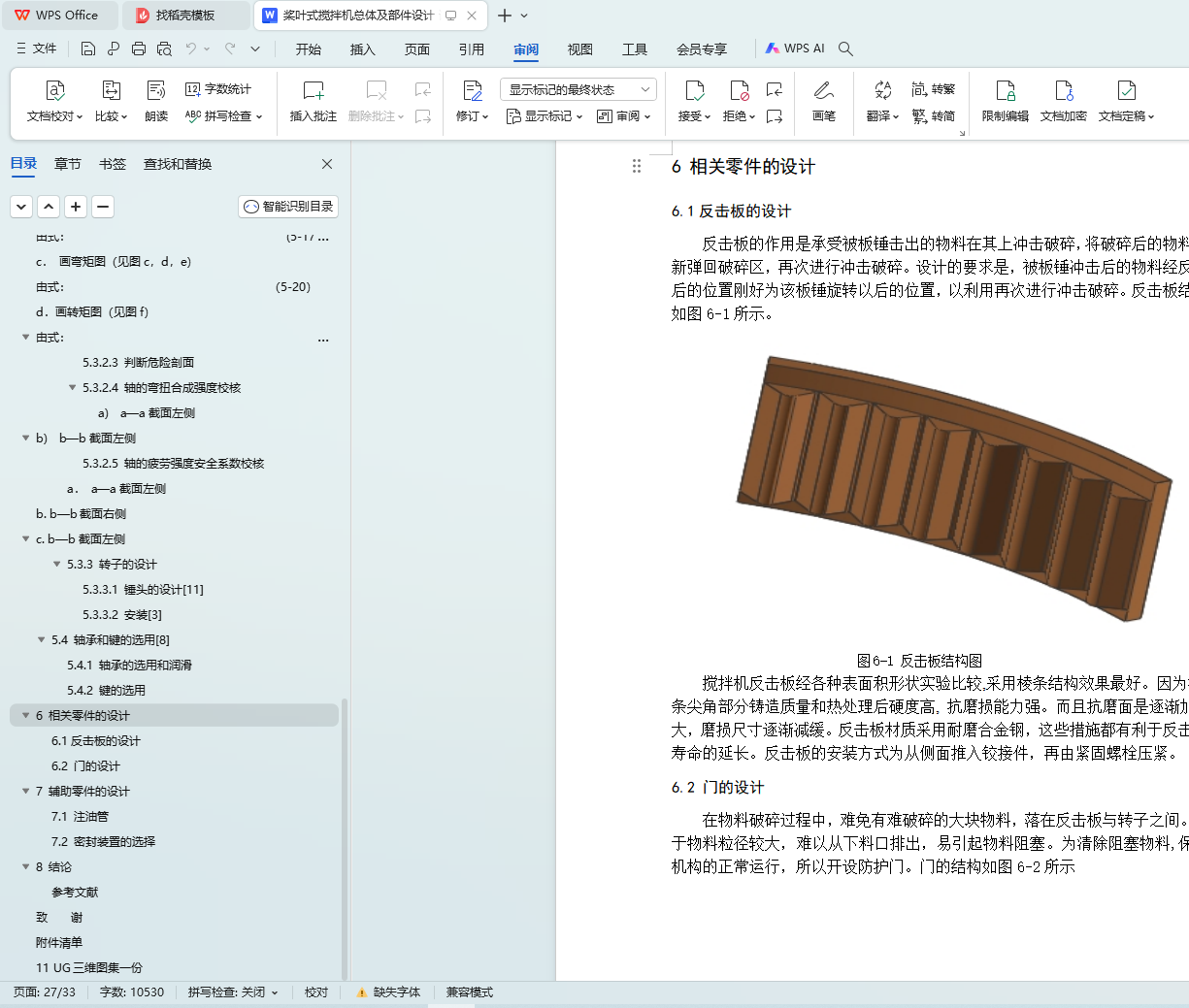Convert text with 转简
The image size is (1189, 1008).
(933, 115)
